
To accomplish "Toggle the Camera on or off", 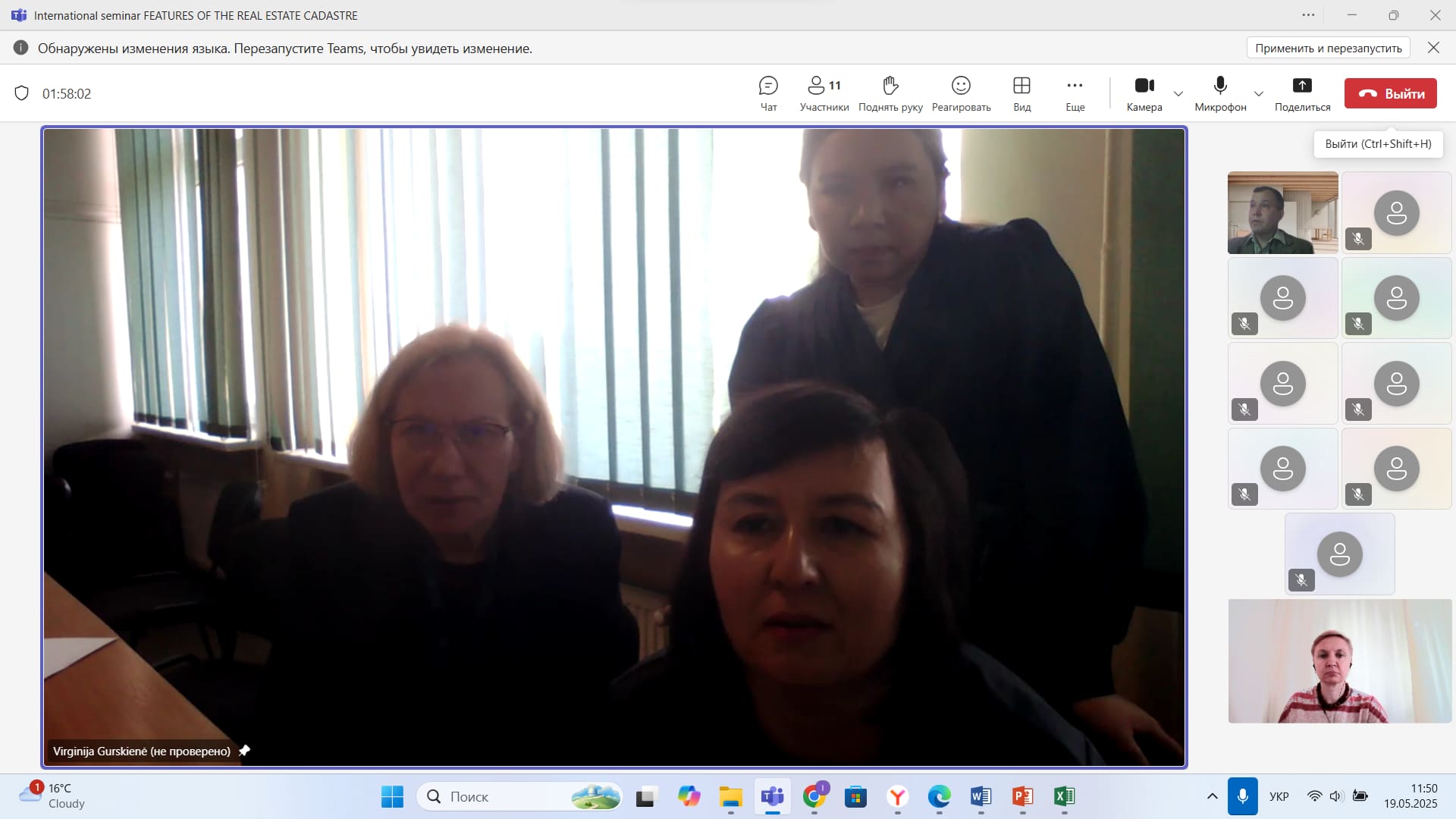I will point(1144,94).
